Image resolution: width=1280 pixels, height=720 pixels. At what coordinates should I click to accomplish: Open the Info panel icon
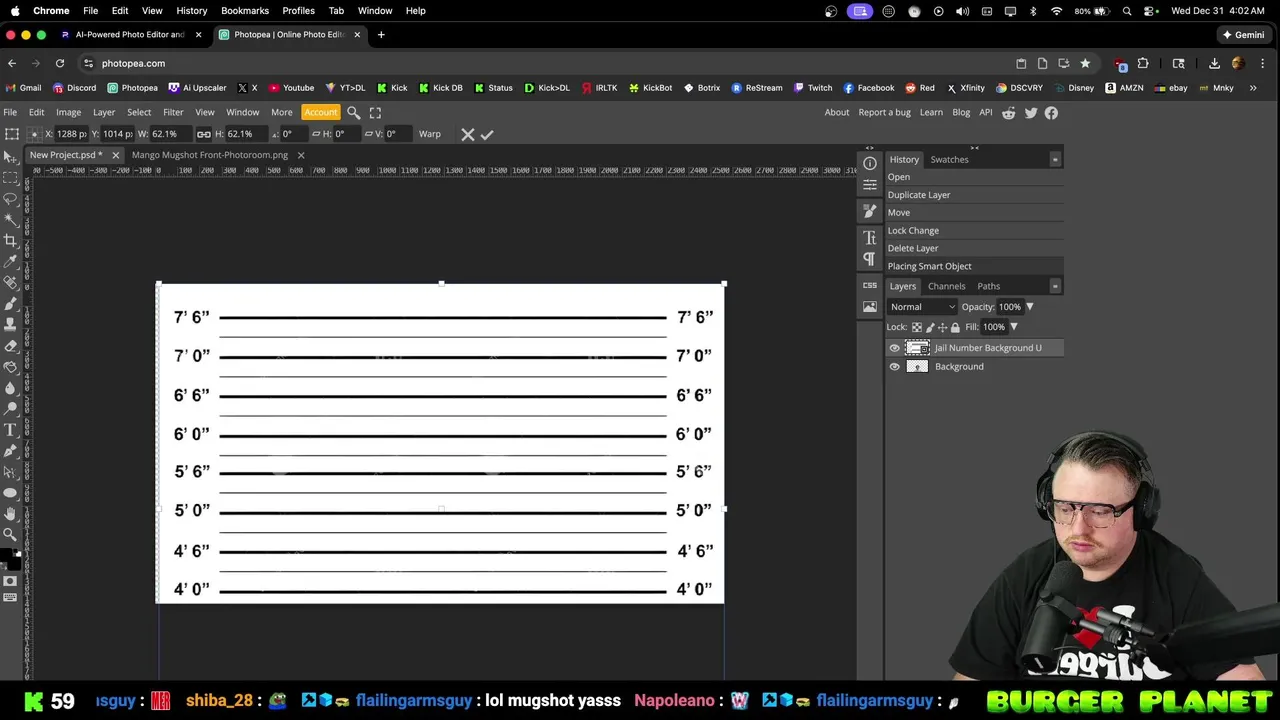tap(870, 163)
